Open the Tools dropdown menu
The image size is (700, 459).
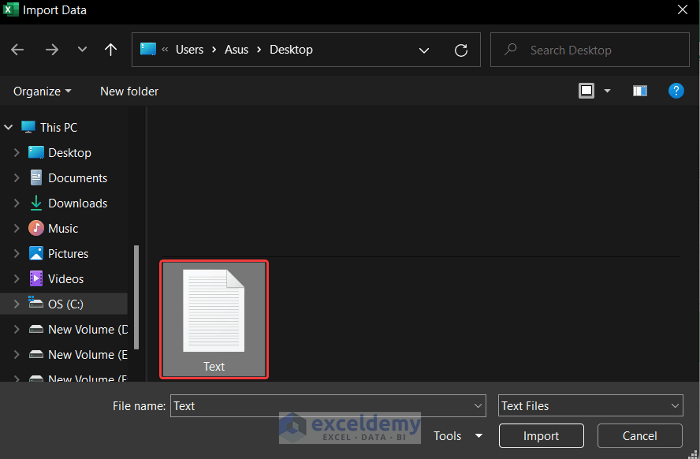pos(458,436)
